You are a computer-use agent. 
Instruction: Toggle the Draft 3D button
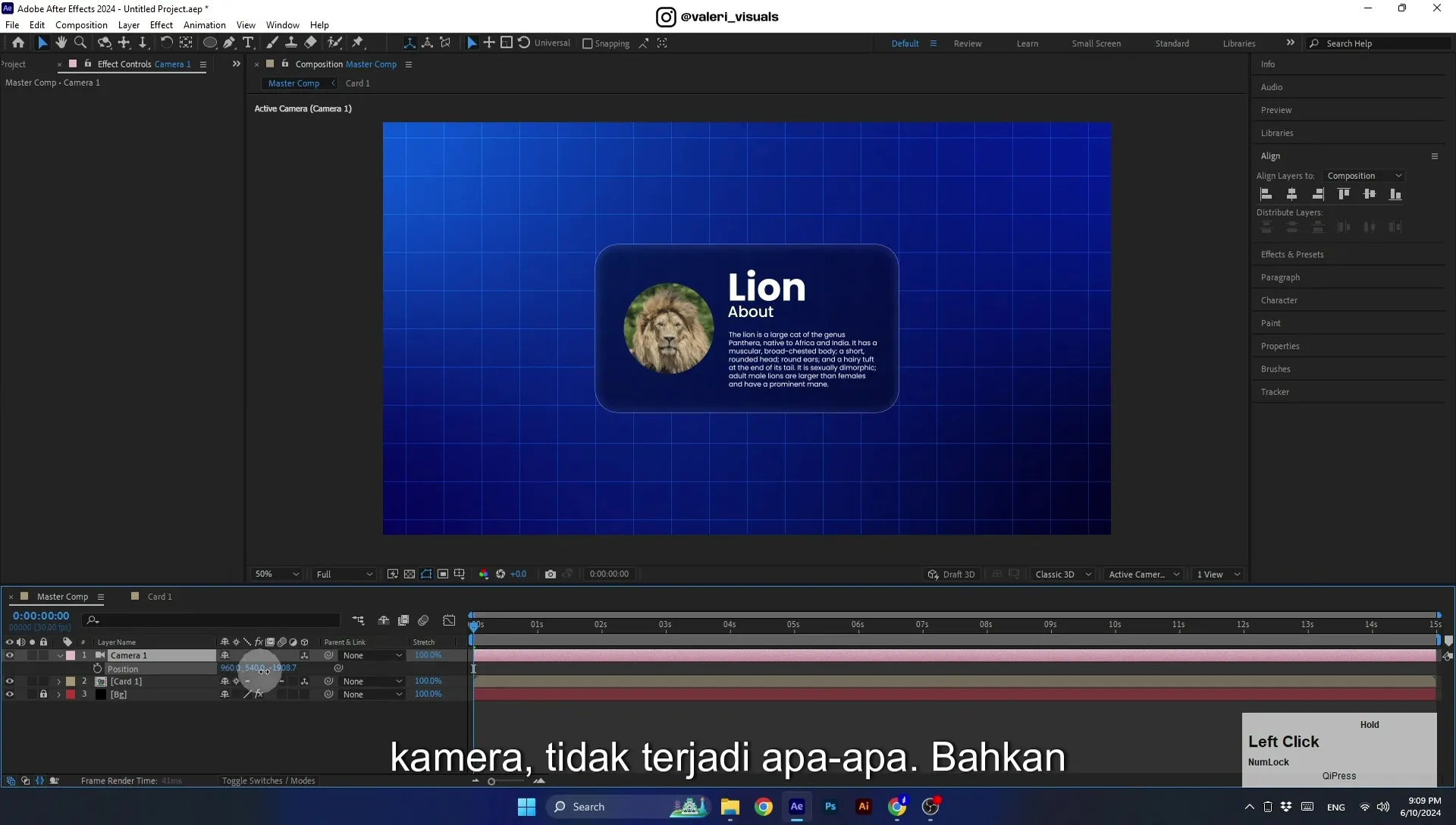point(952,575)
